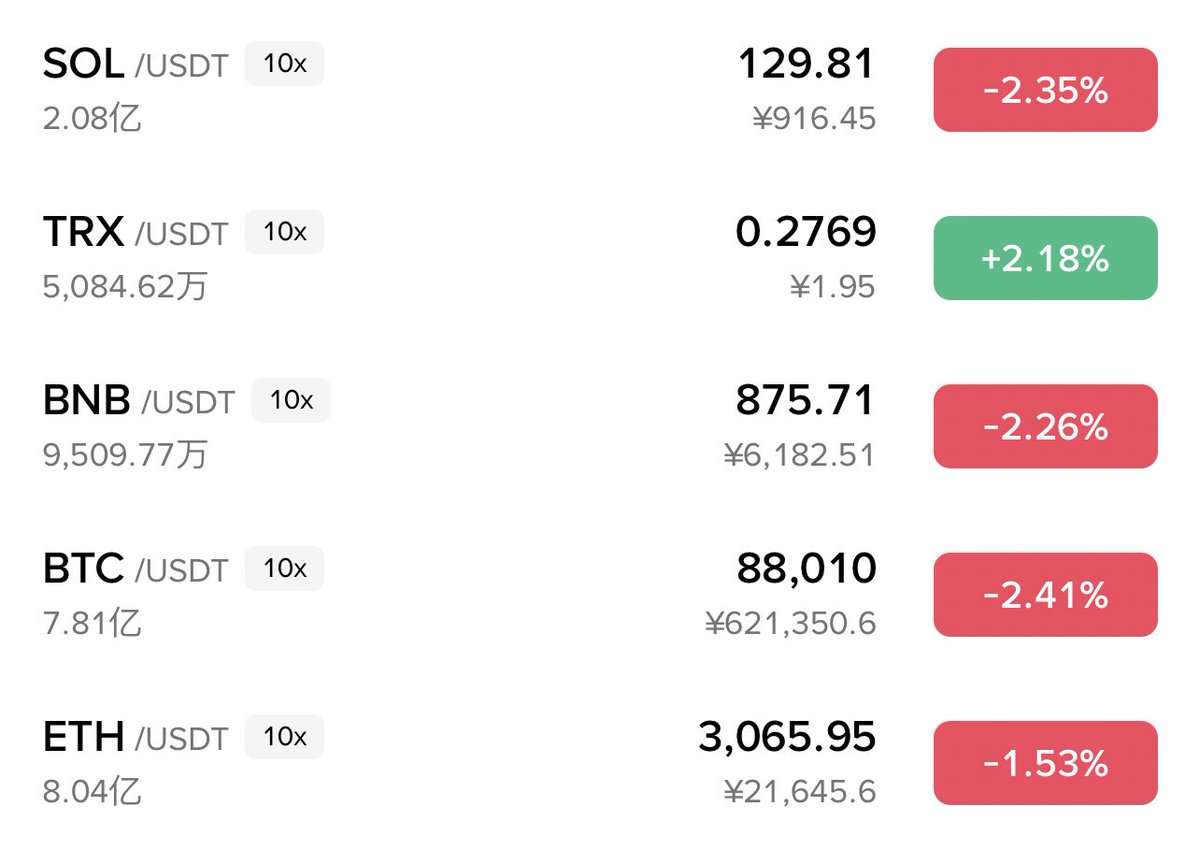Screen dimensions: 1200x850
Task: Tap the ETH 10x leverage badge
Action: coord(285,736)
